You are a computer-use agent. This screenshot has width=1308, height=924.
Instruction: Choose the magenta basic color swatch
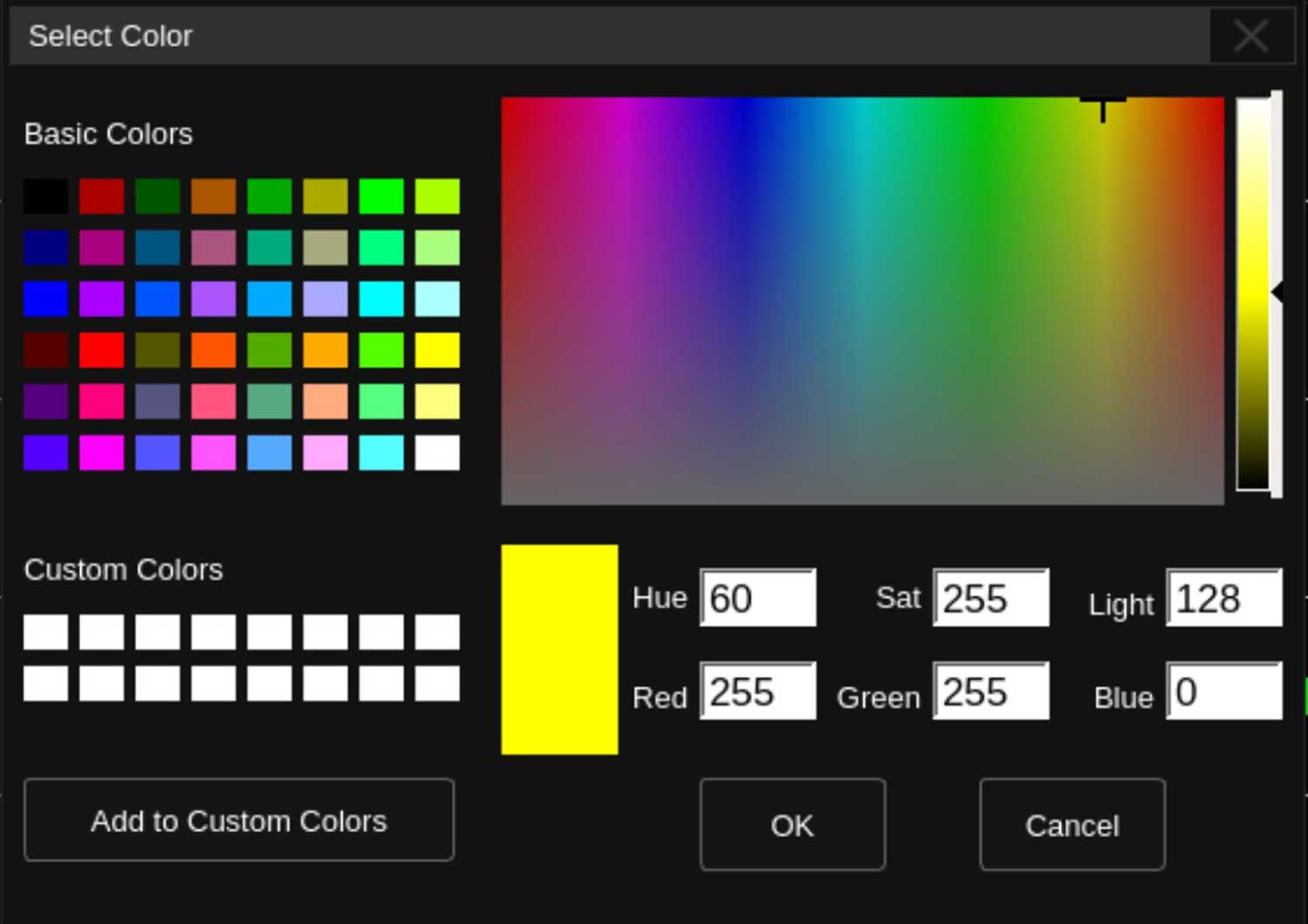(102, 452)
